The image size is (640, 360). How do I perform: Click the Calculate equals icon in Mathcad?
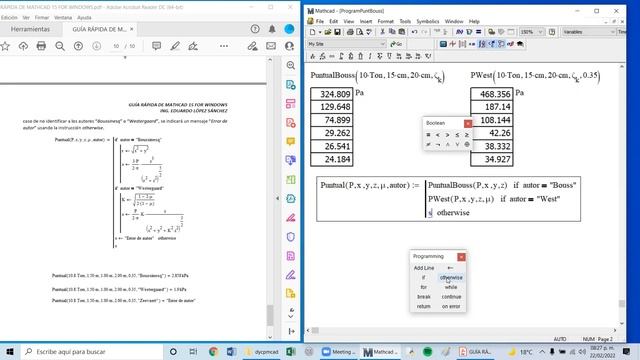click(x=478, y=32)
